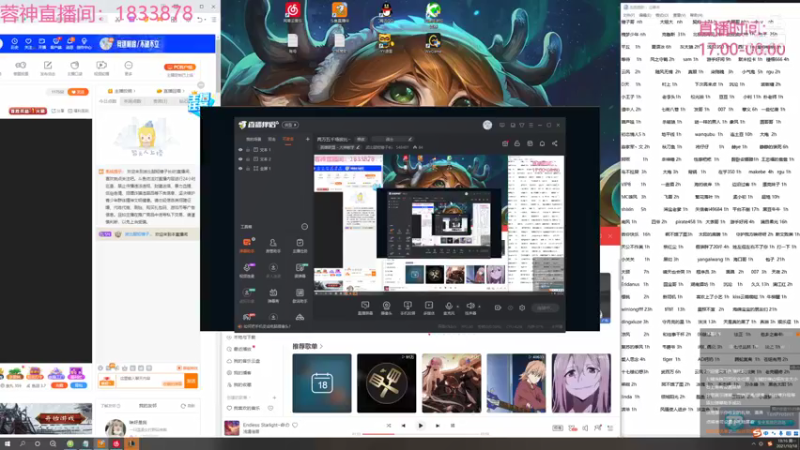Lock the 文本1 layer in streaming app
This screenshot has height=450, width=800.
(x=248, y=150)
